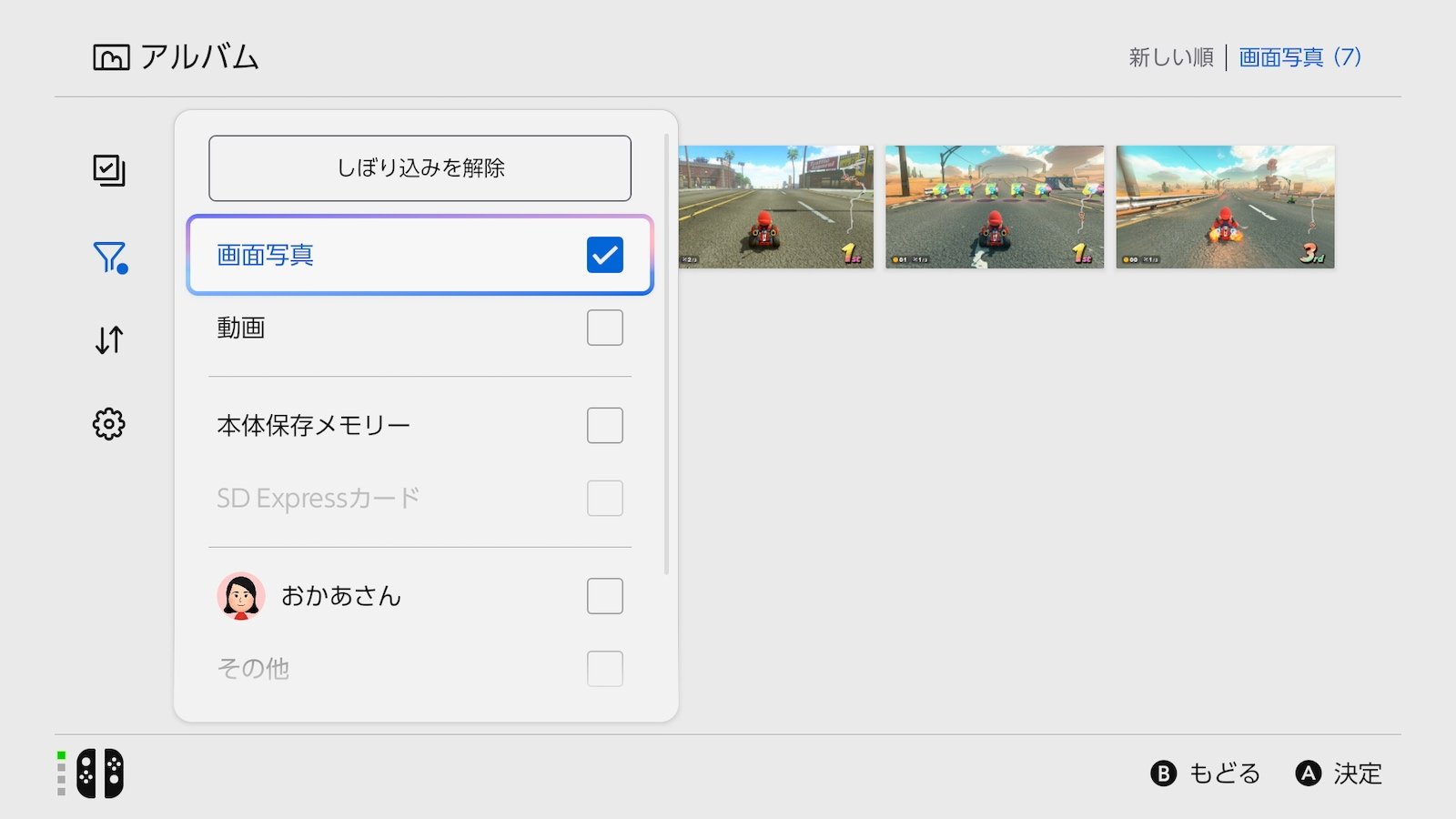Open the screenshot showing 3rd place
This screenshot has height=819, width=1456.
pos(1226,207)
